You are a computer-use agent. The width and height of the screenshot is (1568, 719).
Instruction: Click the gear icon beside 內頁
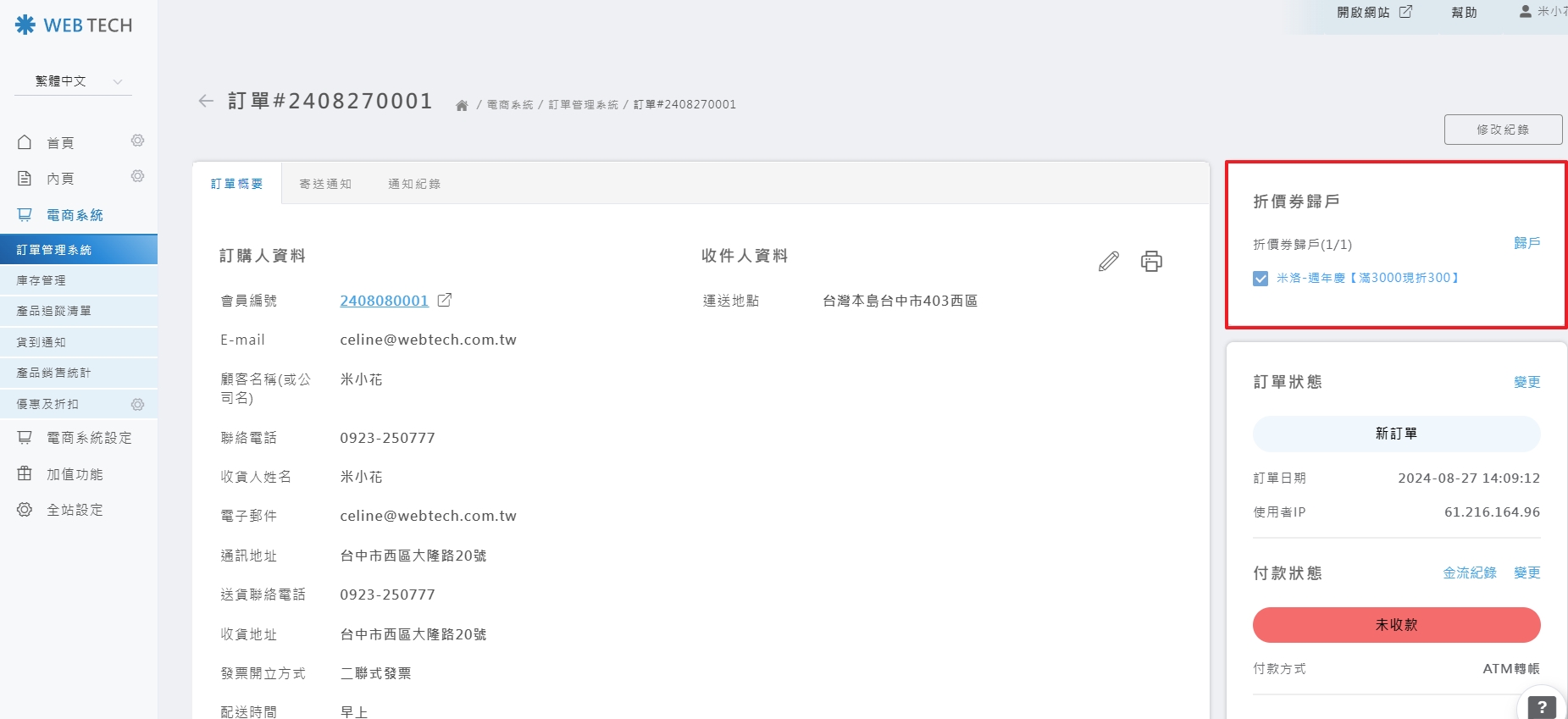[137, 176]
